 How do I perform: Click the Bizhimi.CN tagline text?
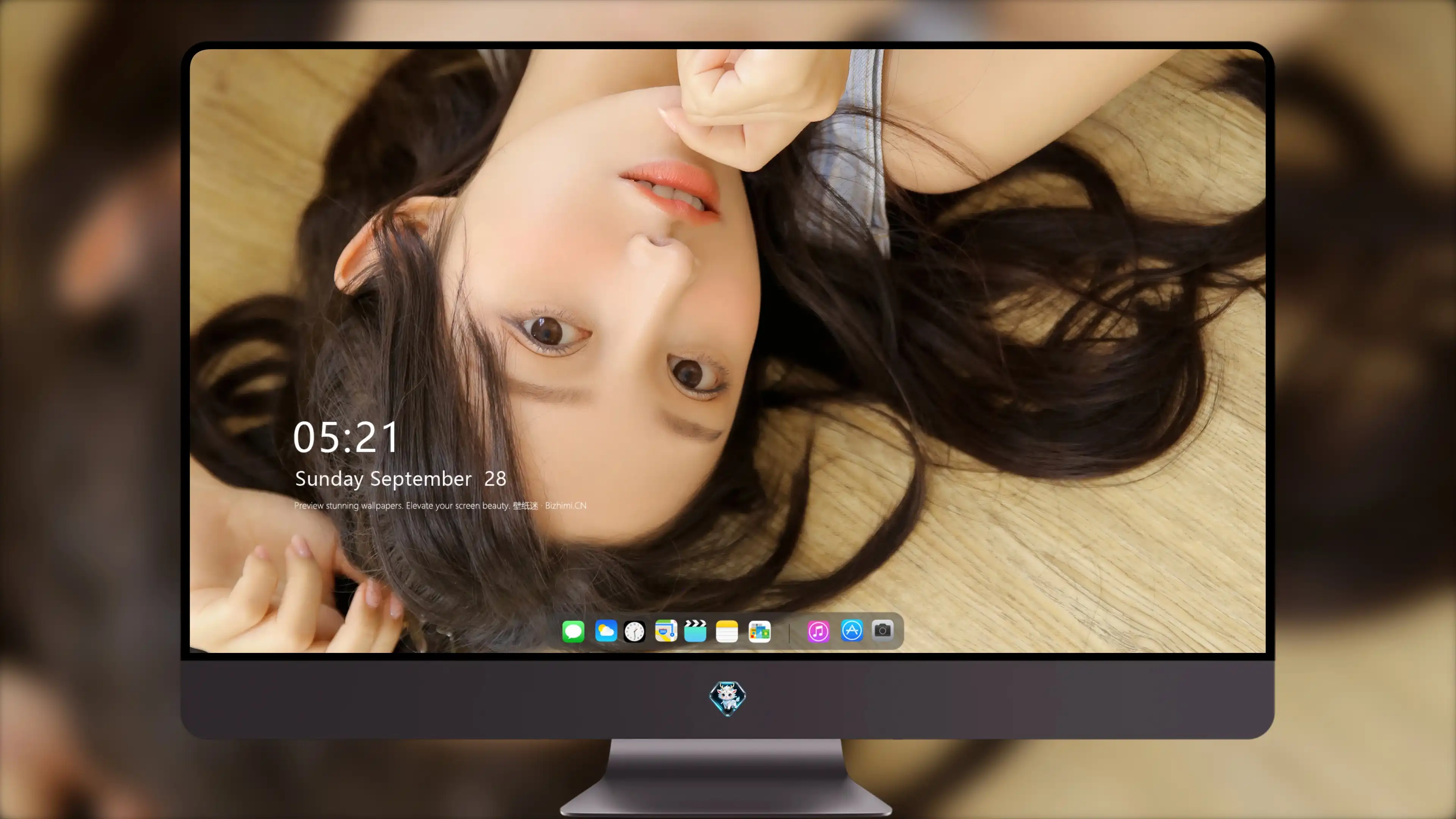pyautogui.click(x=440, y=505)
